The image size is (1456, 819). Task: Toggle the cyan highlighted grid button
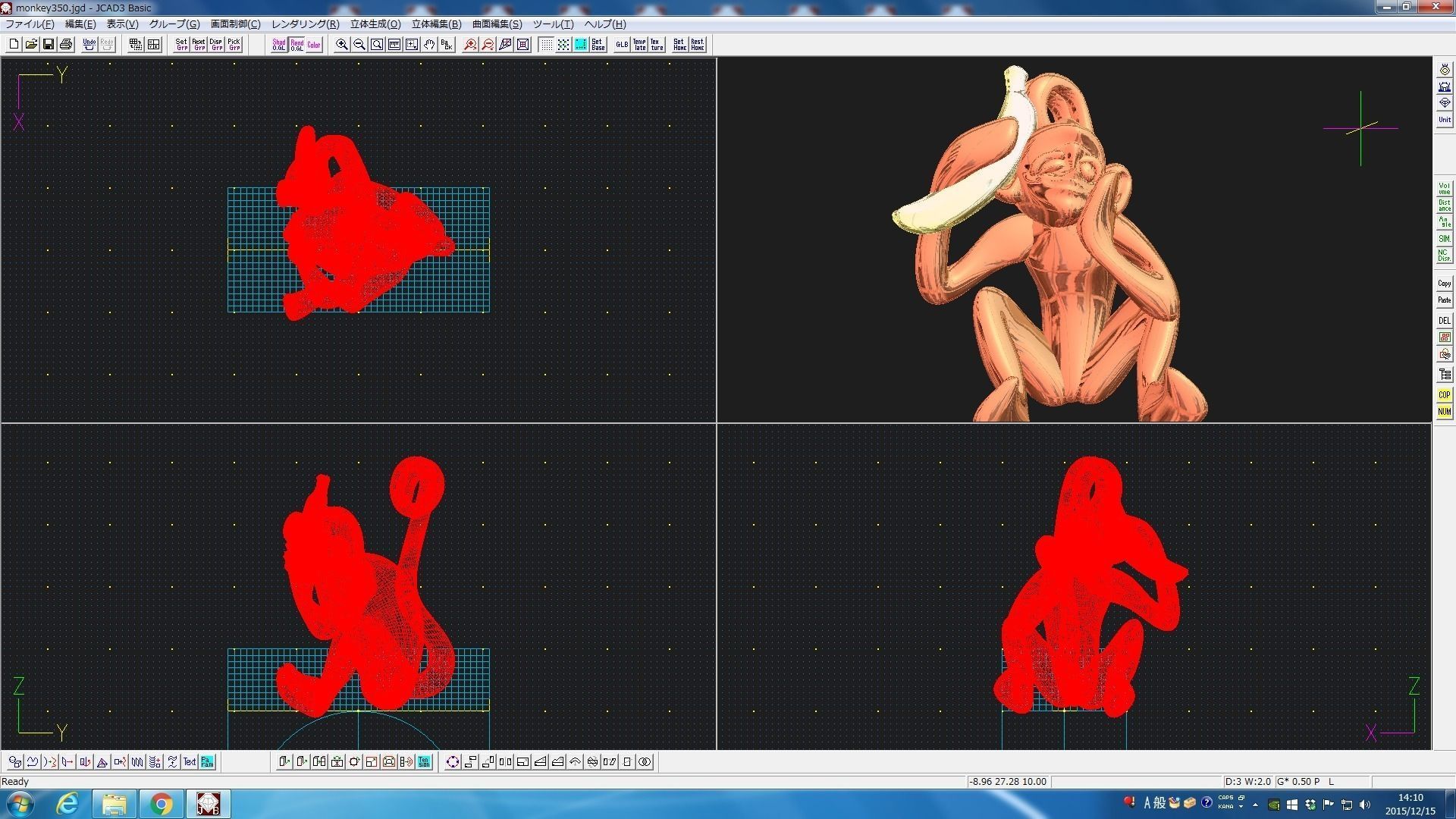click(x=581, y=45)
